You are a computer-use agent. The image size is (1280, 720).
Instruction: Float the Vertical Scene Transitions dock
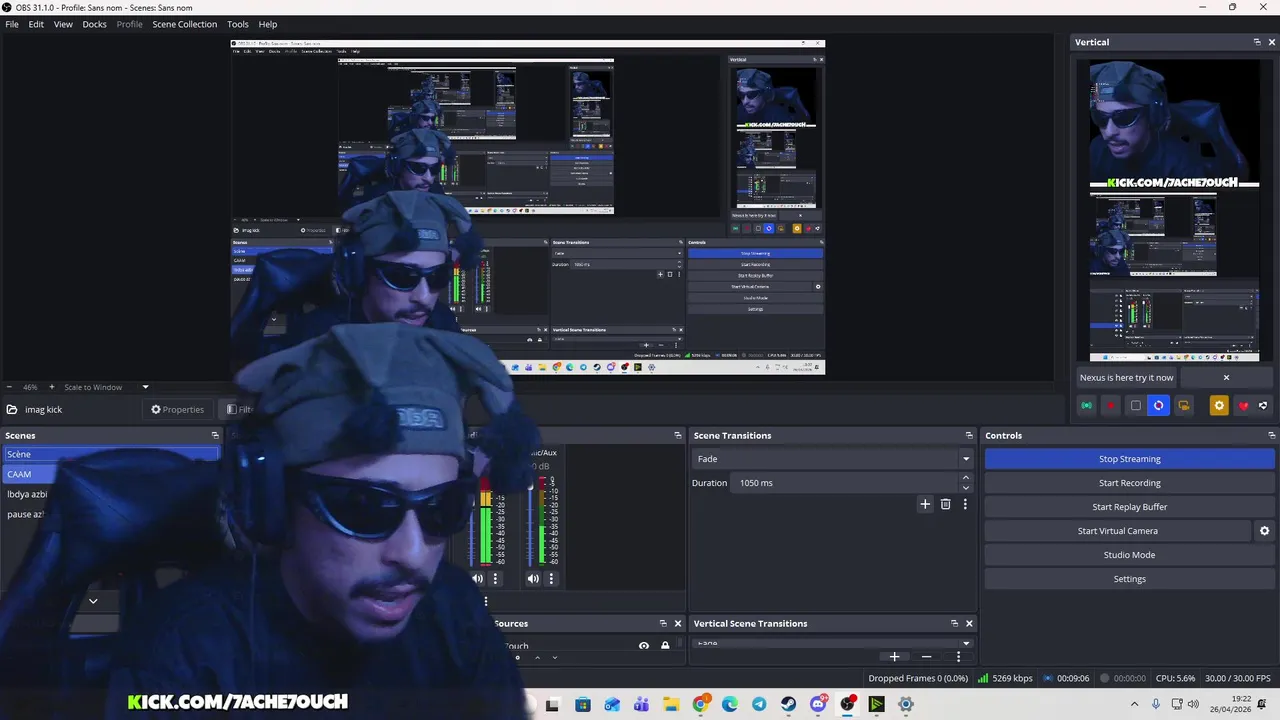[954, 623]
